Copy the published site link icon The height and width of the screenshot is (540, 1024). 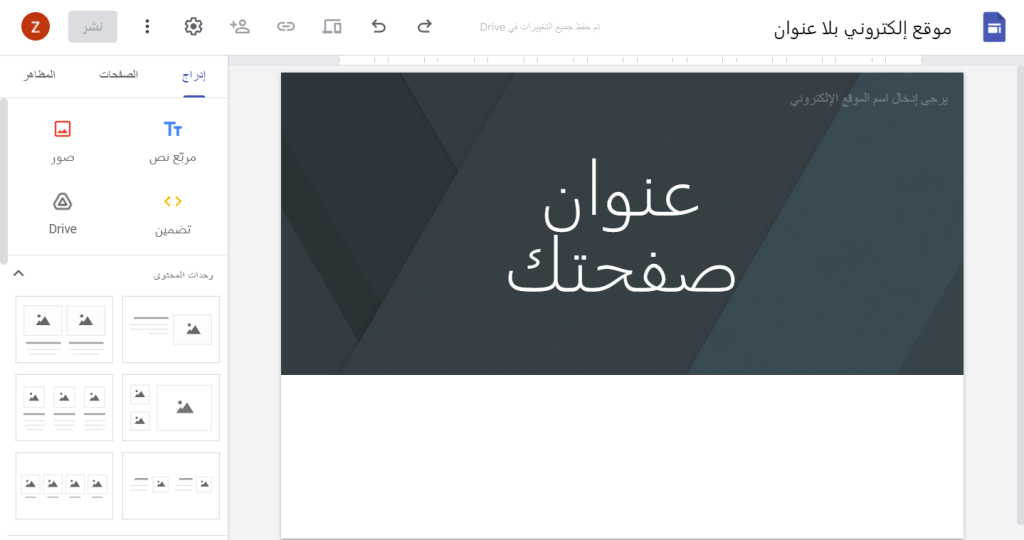[x=286, y=27]
